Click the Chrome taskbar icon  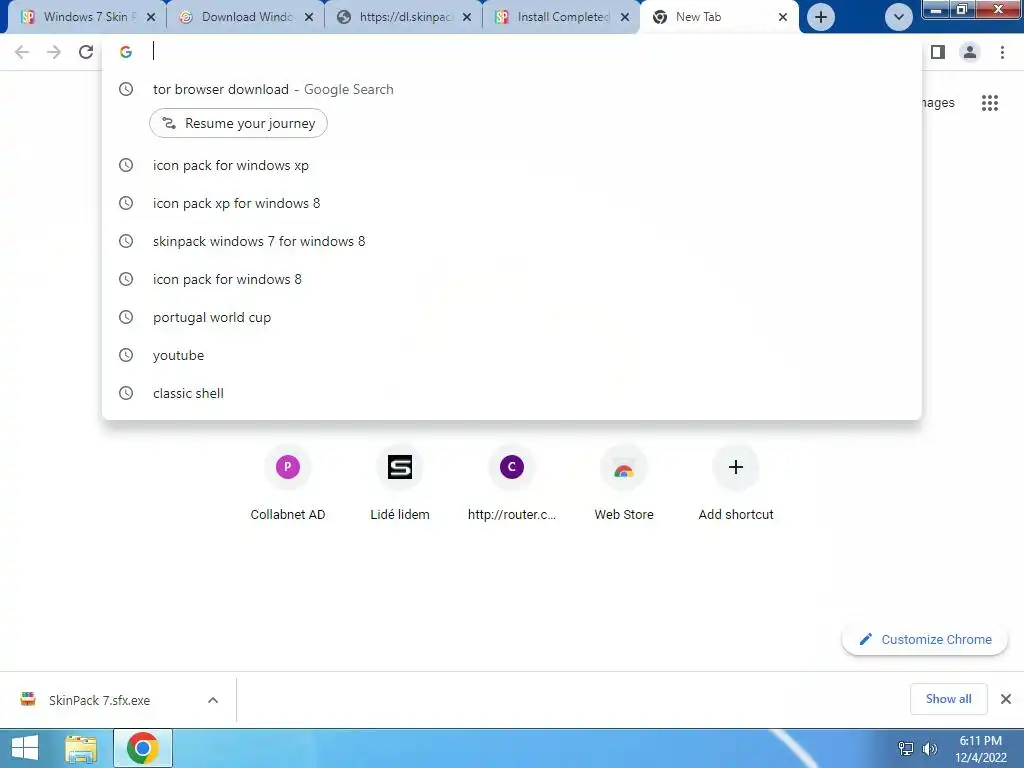[x=143, y=748]
